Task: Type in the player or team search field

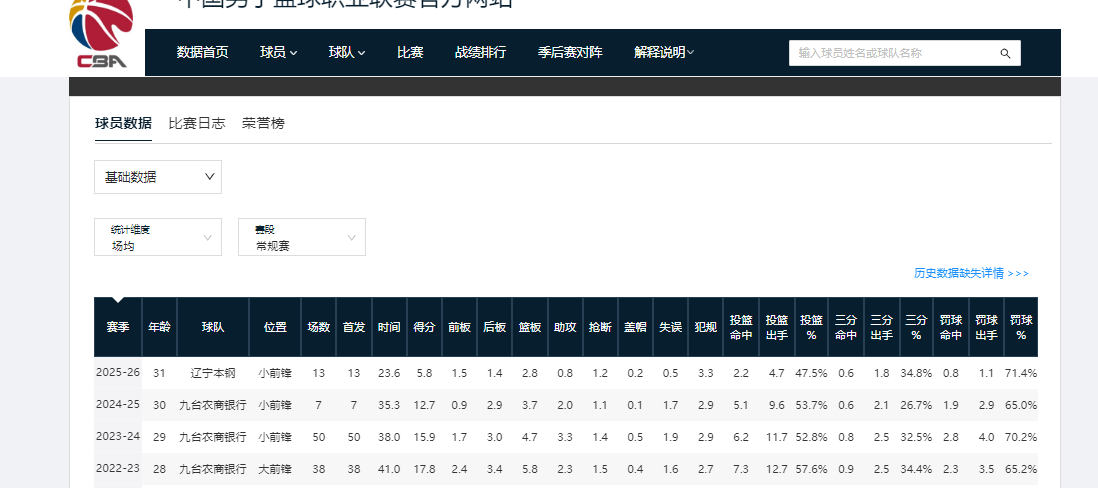Action: (892, 54)
